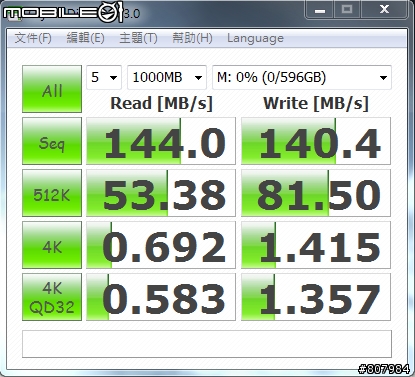Minimize the benchmark window

point(320,10)
